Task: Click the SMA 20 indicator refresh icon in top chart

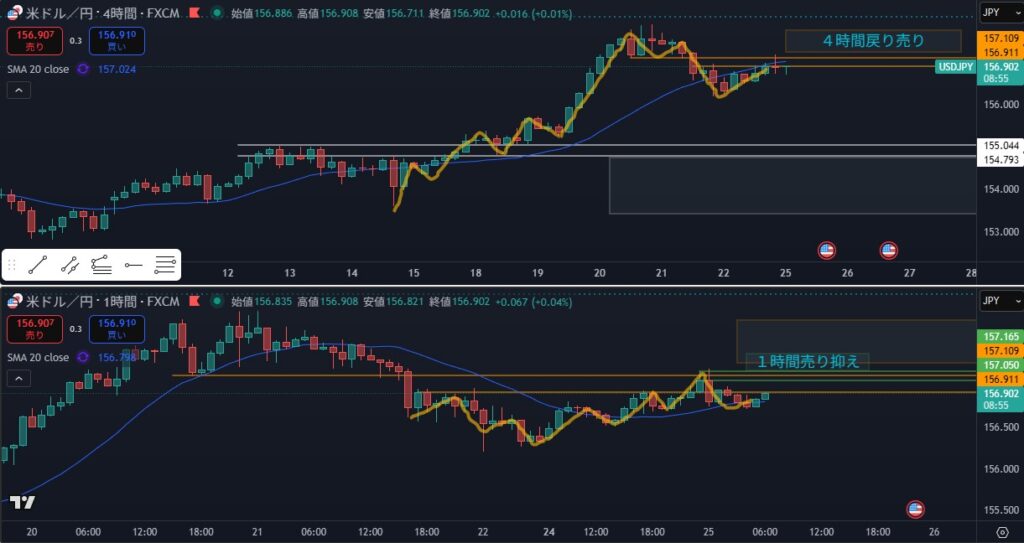Action: tap(83, 69)
